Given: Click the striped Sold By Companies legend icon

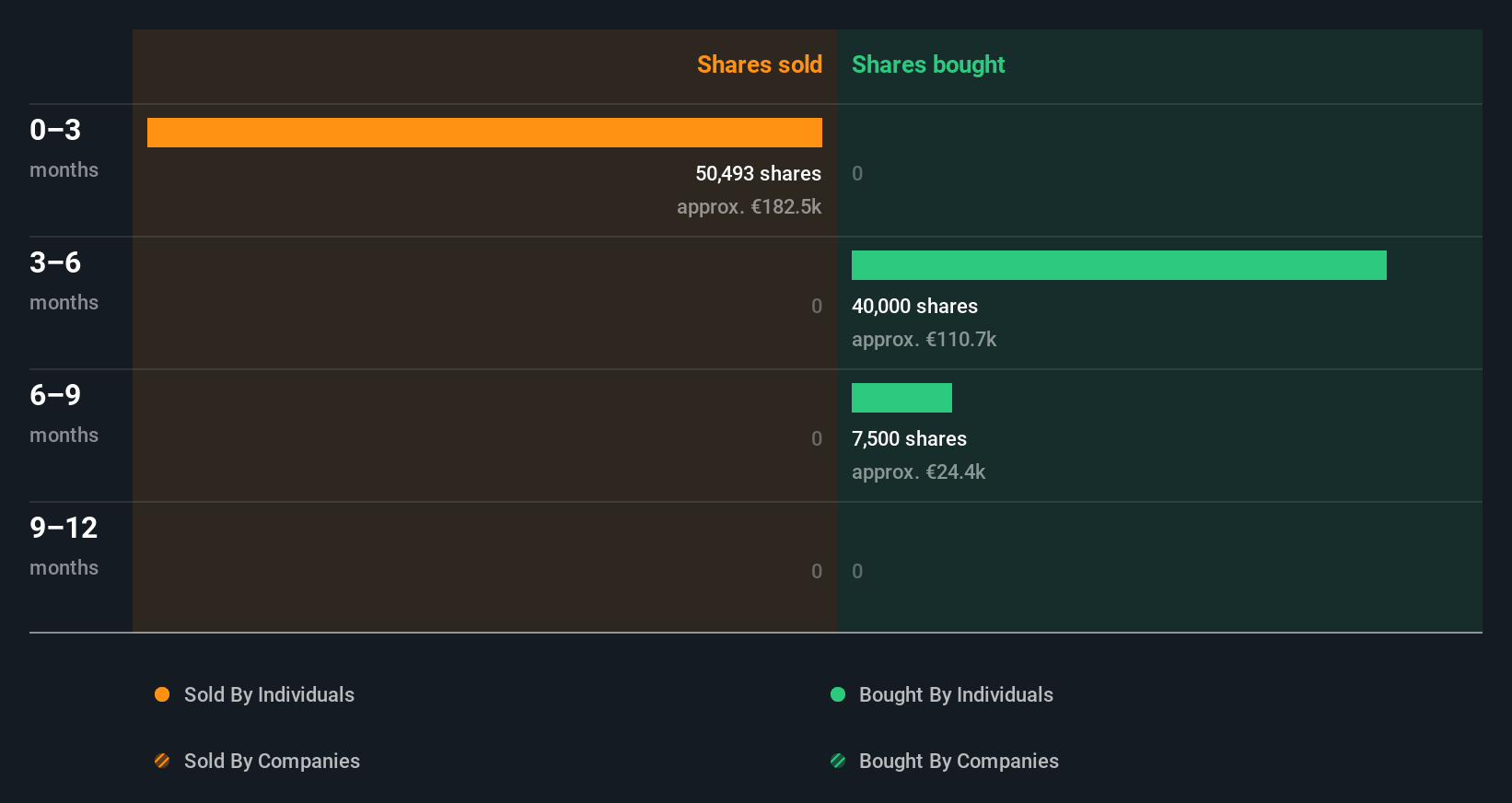Looking at the screenshot, I should click(x=162, y=761).
